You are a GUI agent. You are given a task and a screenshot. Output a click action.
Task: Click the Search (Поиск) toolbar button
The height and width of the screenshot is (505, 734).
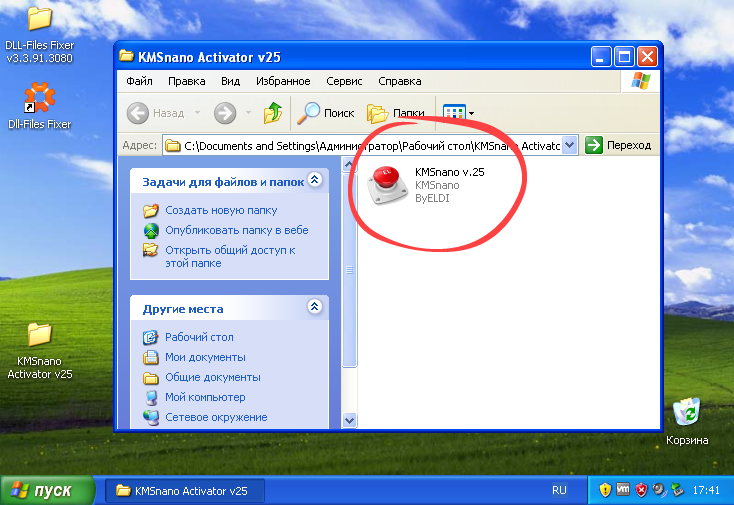click(329, 113)
